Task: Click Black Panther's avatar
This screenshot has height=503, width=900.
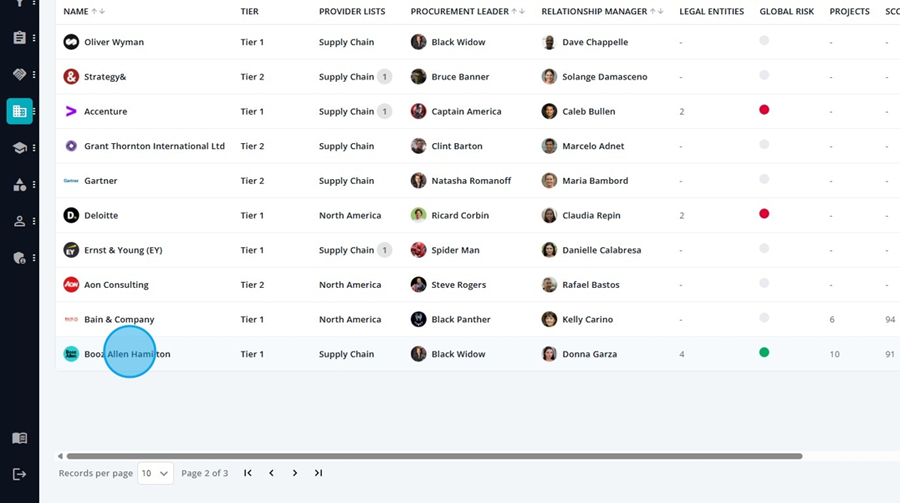Action: click(x=418, y=319)
